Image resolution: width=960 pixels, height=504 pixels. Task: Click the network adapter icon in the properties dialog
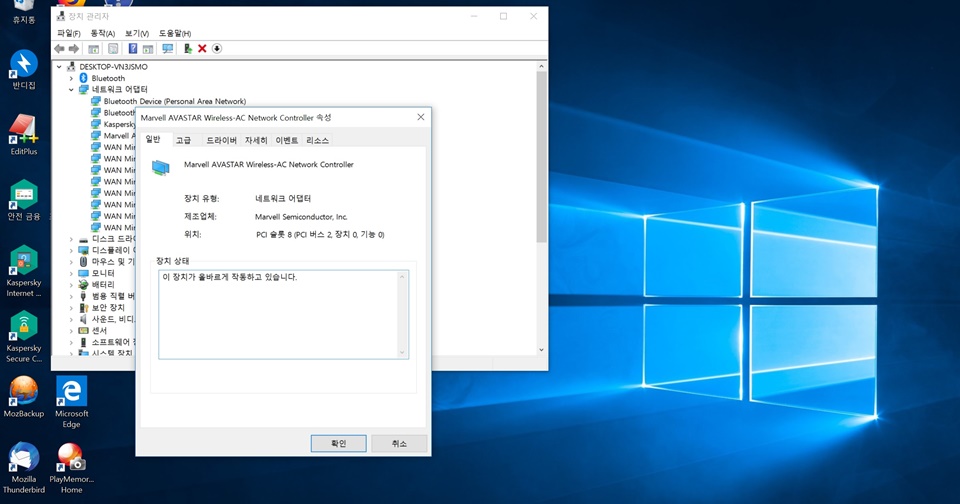[160, 167]
